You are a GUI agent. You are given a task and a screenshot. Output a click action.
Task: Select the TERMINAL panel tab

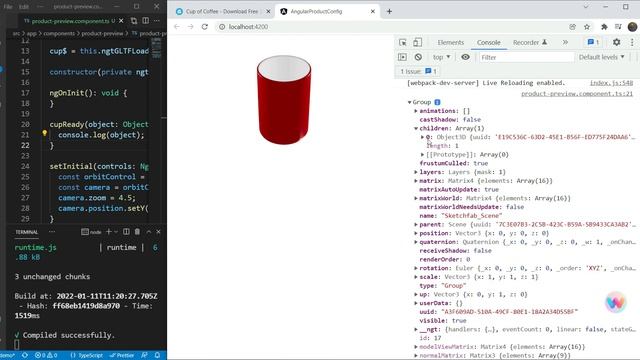[27, 232]
